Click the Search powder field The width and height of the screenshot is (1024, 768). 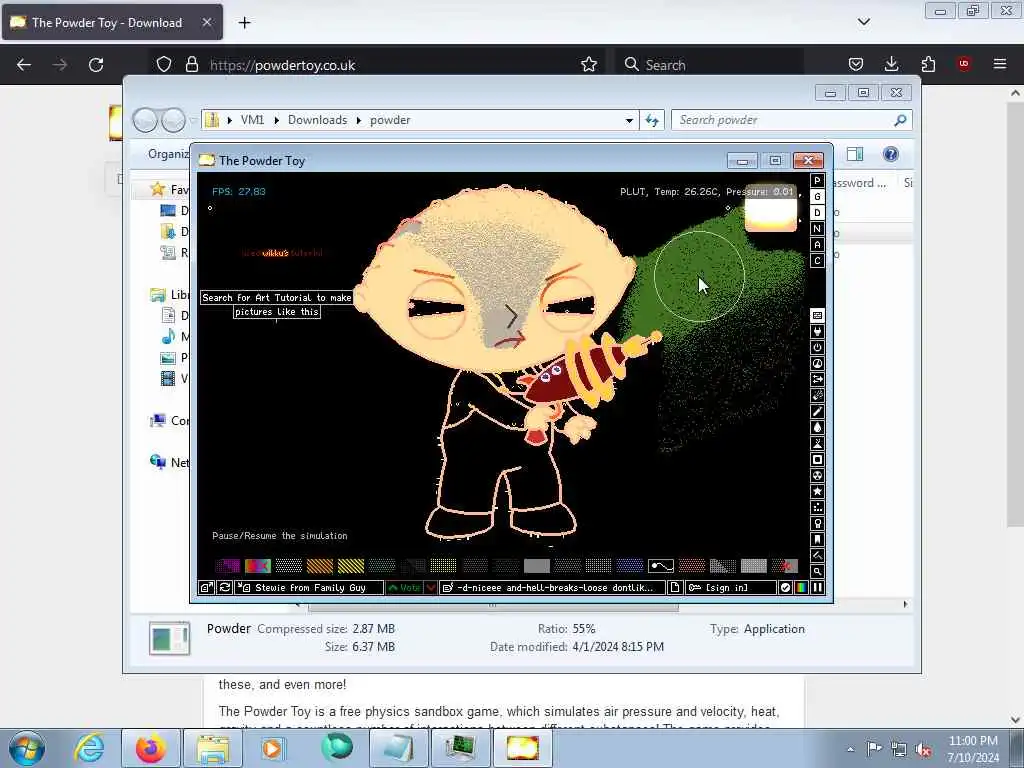(x=791, y=120)
